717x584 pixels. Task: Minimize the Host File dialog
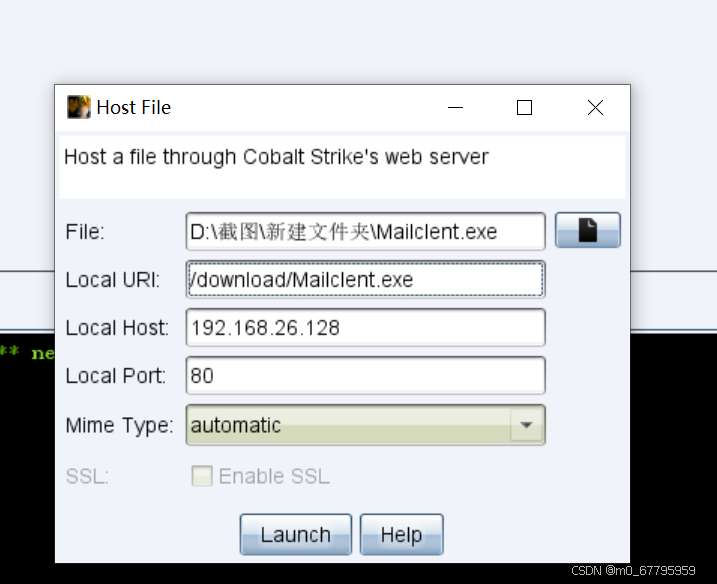[455, 108]
